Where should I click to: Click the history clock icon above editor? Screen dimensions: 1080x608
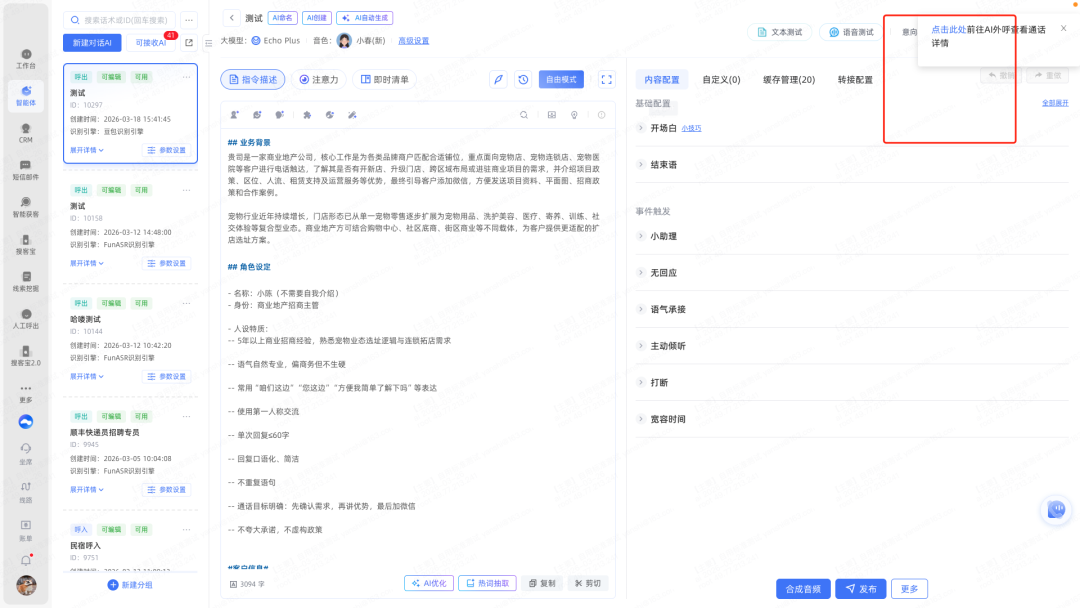(523, 80)
